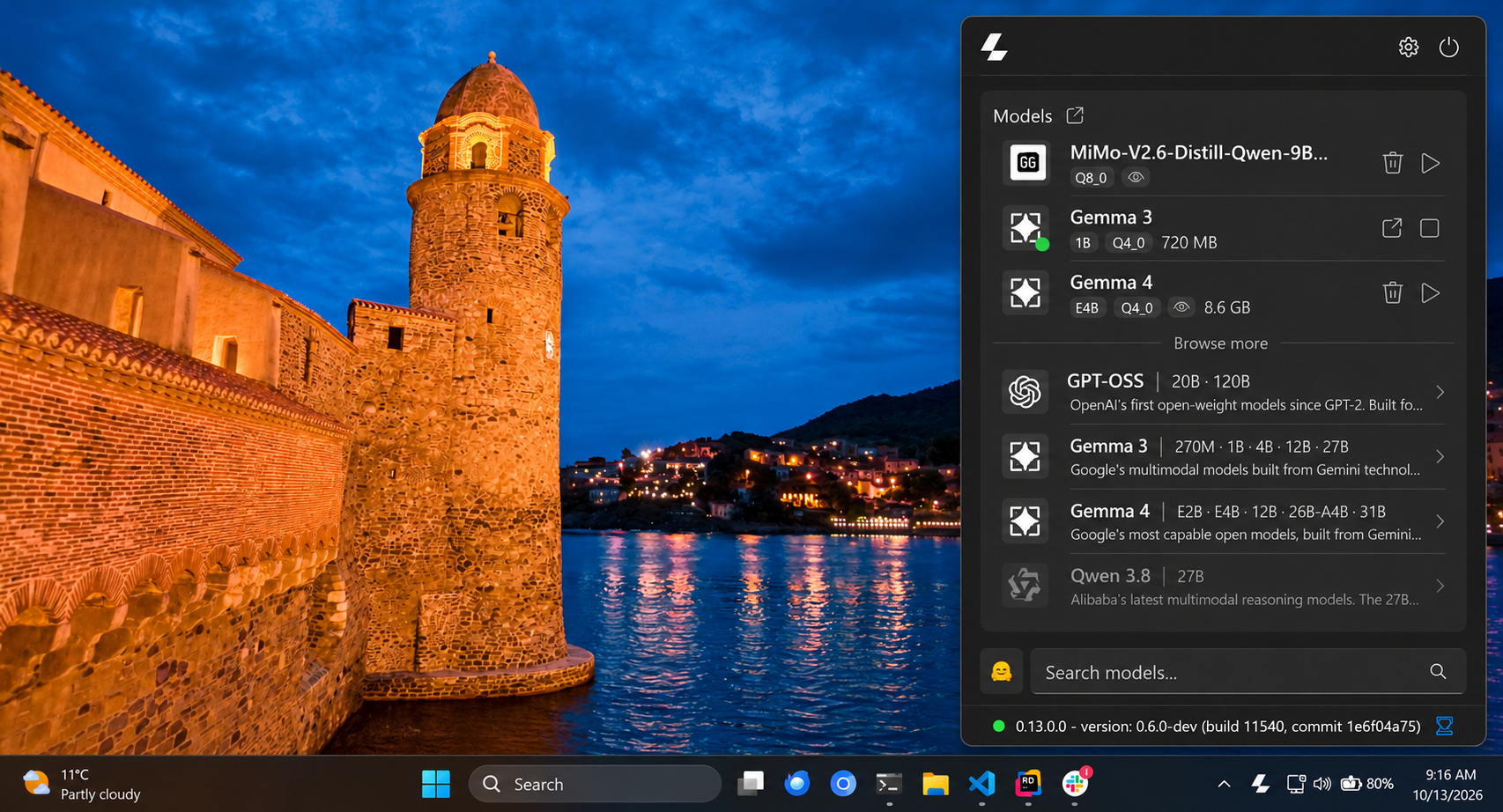Open Slack from the taskbar
The height and width of the screenshot is (812, 1503).
(1075, 783)
